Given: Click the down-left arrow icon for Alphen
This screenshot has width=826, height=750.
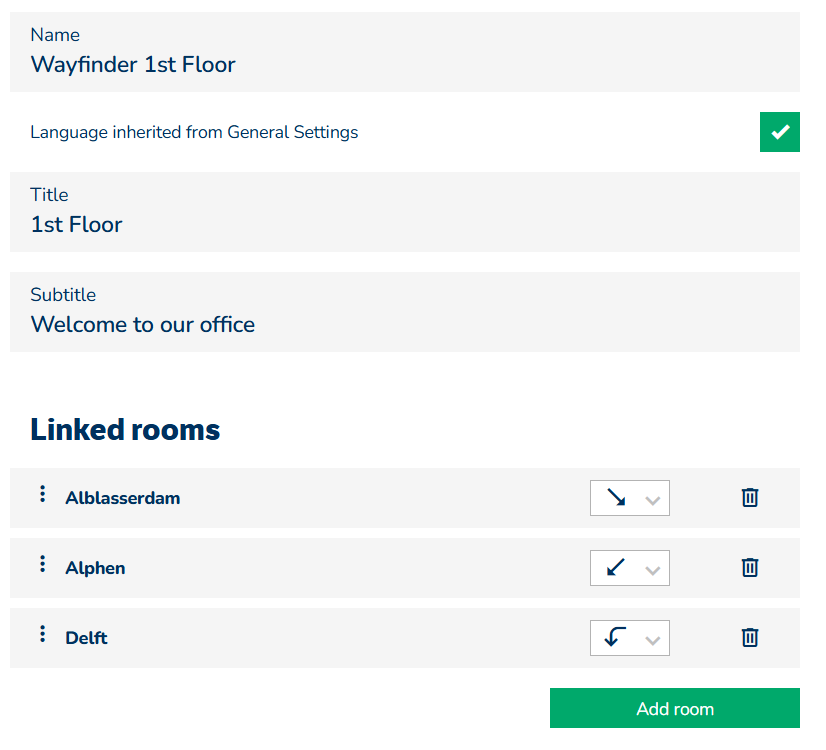Looking at the screenshot, I should click(x=616, y=568).
